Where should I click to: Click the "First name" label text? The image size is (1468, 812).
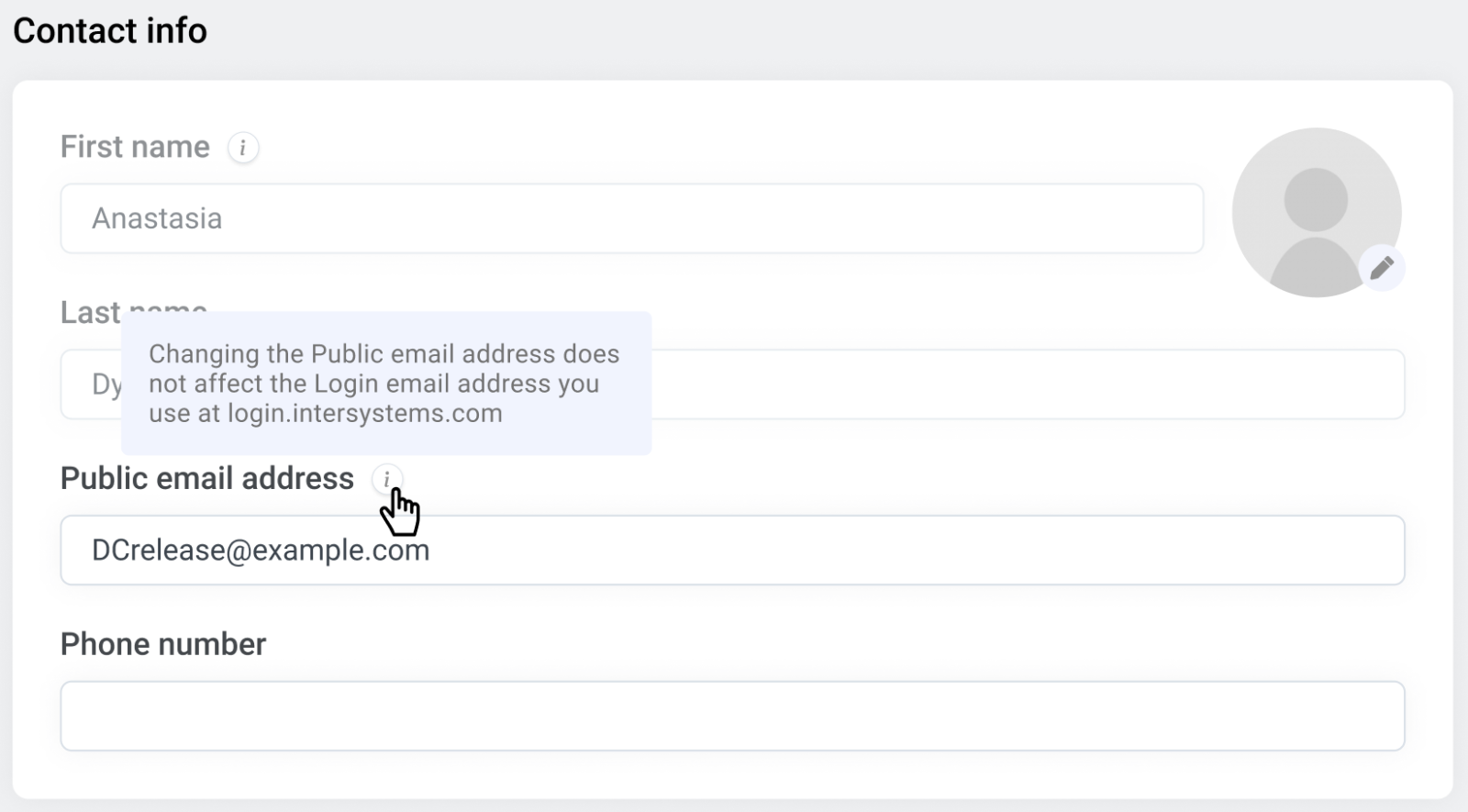135,147
